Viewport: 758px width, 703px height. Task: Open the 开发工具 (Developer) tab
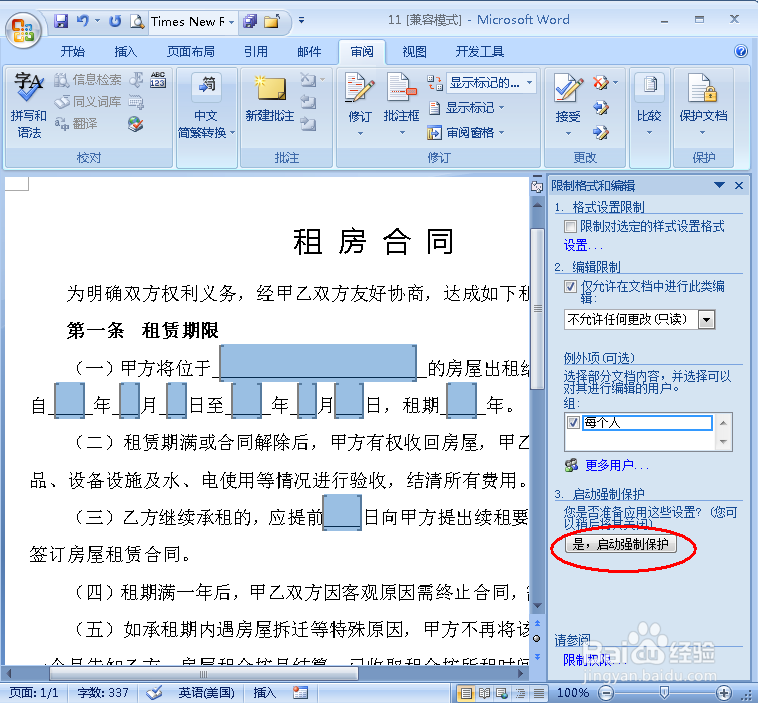(x=480, y=51)
